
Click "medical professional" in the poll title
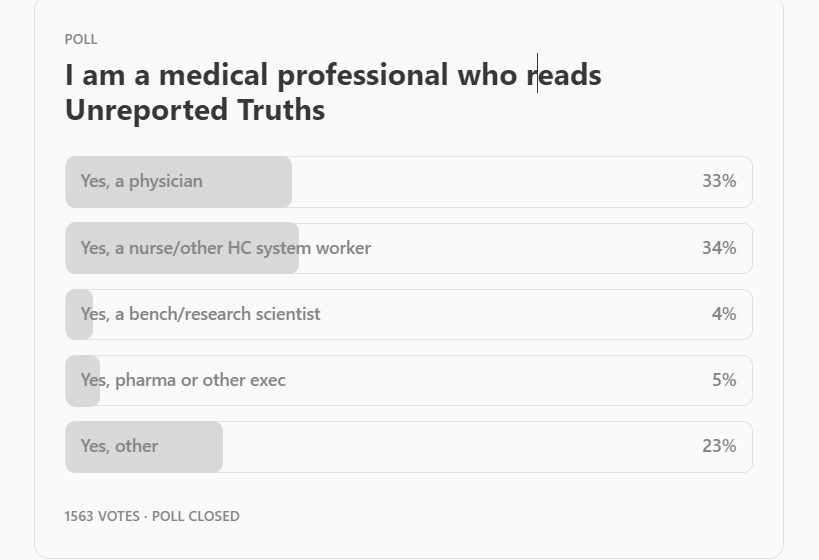coord(303,75)
